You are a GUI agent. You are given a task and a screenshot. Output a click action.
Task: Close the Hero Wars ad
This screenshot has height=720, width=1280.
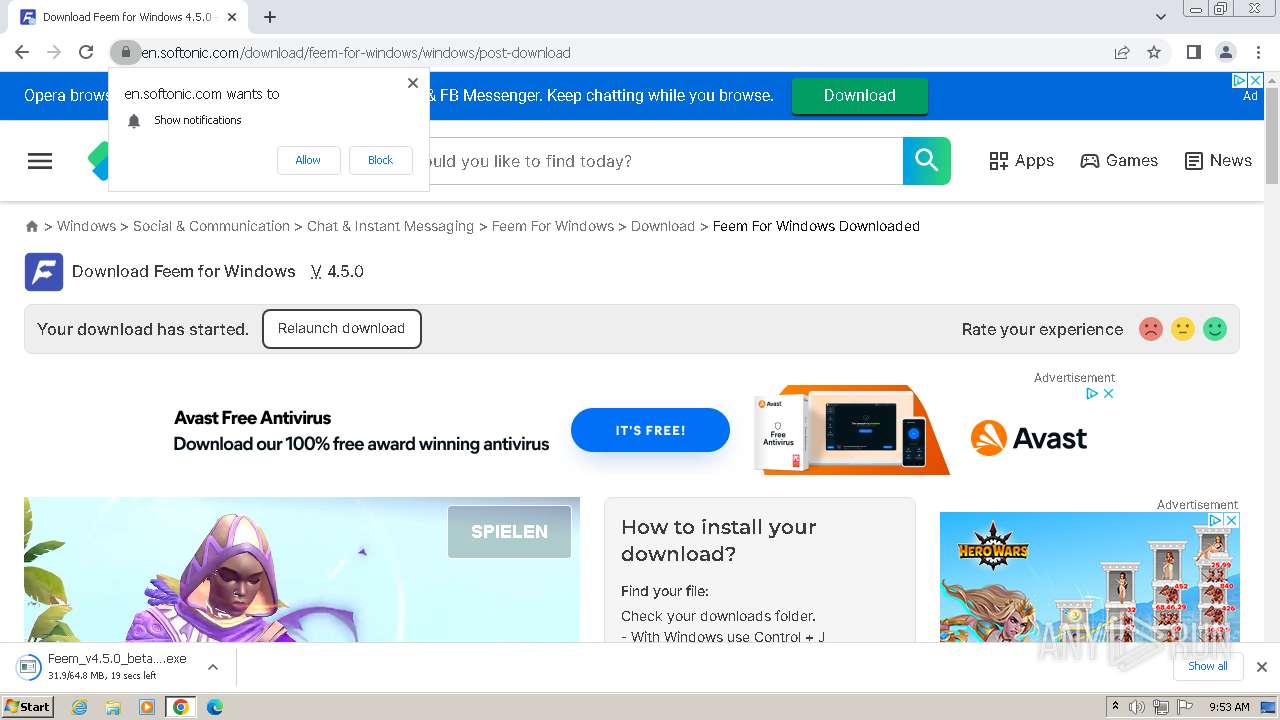coord(1232,521)
